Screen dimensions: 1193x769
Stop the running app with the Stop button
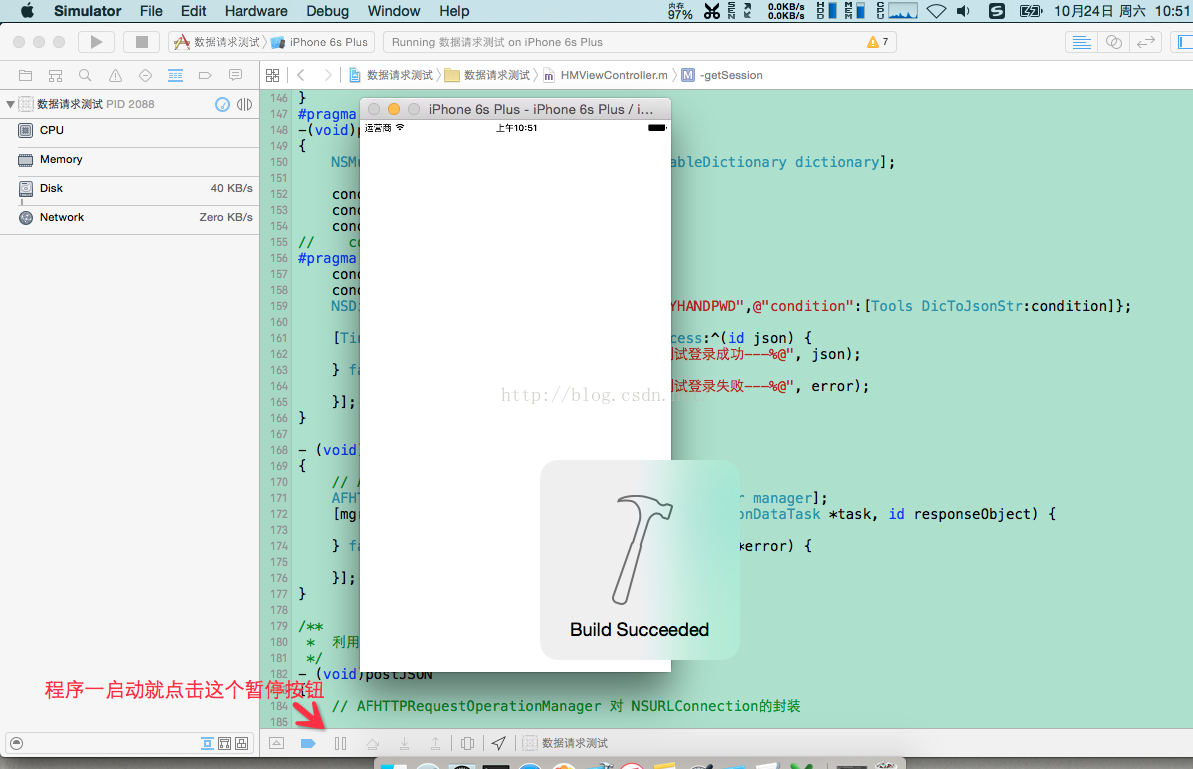tap(142, 42)
